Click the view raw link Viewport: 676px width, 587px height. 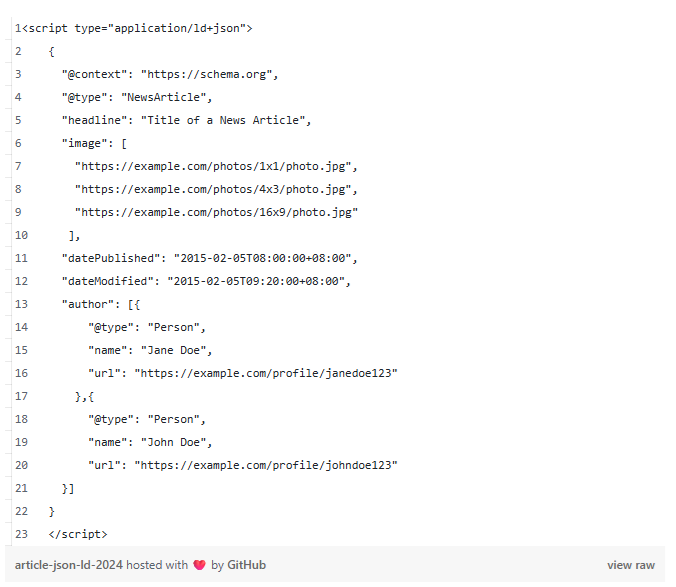(631, 565)
